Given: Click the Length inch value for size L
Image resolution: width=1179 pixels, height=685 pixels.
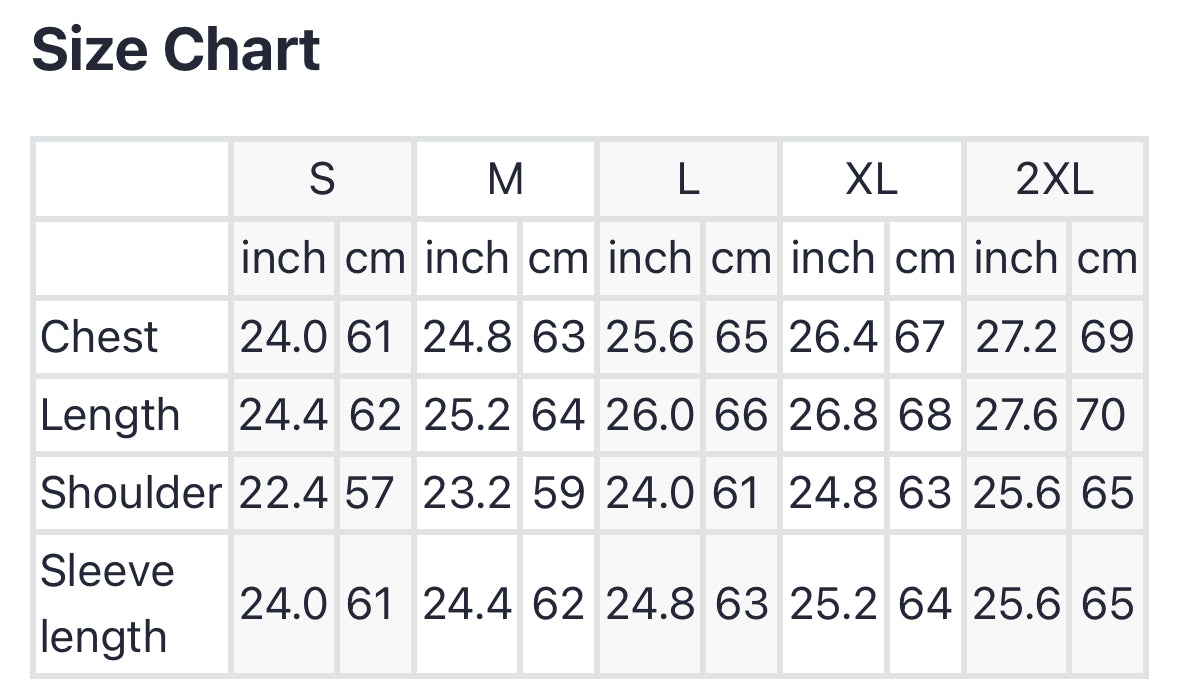Looking at the screenshot, I should [650, 415].
